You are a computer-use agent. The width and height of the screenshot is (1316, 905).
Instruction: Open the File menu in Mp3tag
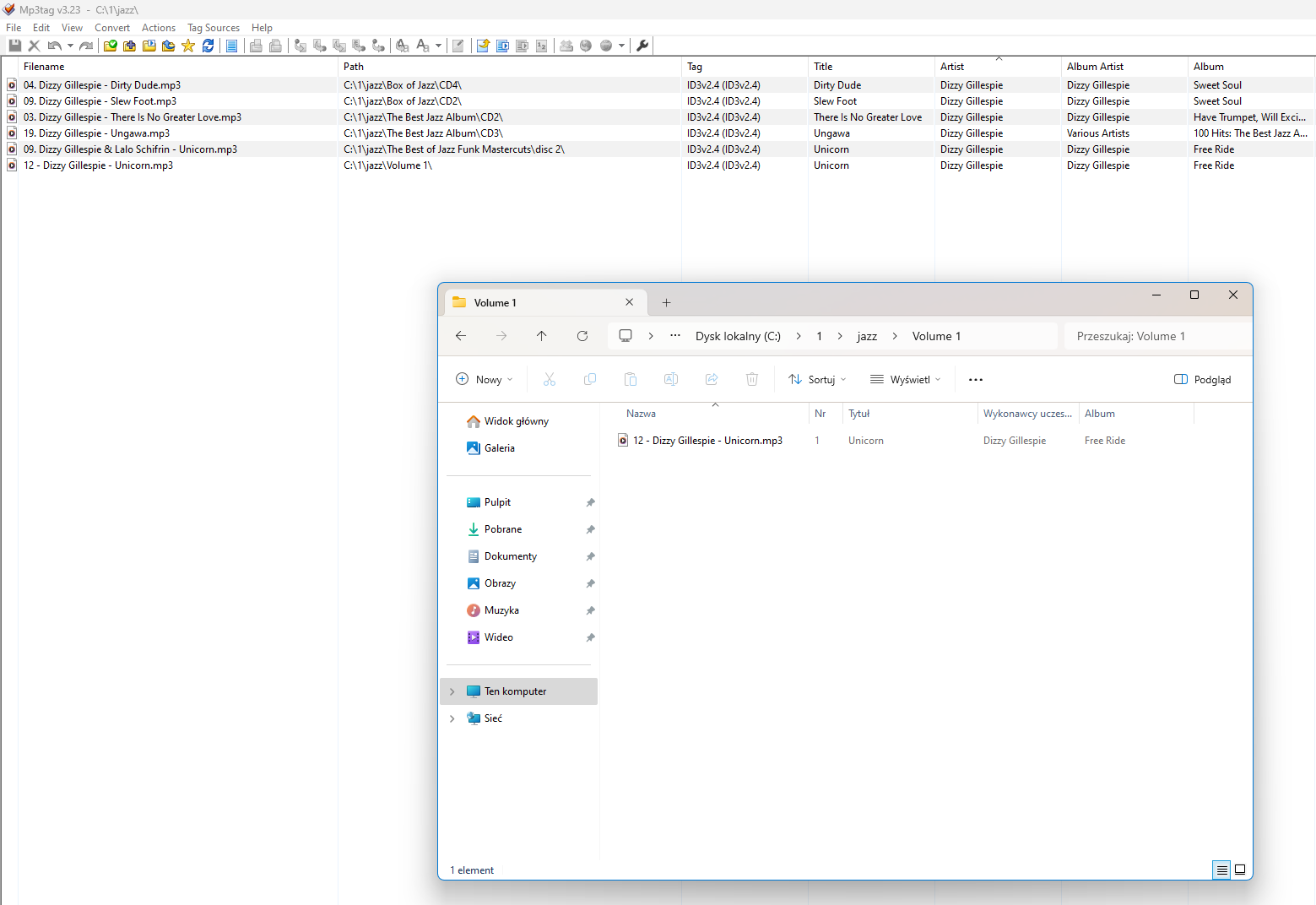point(14,28)
